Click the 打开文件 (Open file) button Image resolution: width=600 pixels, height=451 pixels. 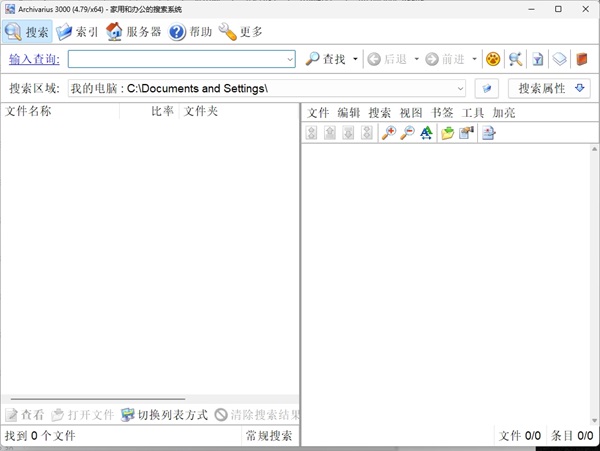tap(83, 415)
